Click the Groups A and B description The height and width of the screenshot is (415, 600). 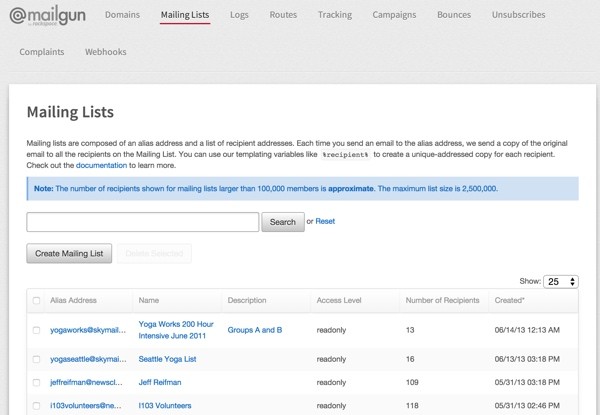click(255, 330)
